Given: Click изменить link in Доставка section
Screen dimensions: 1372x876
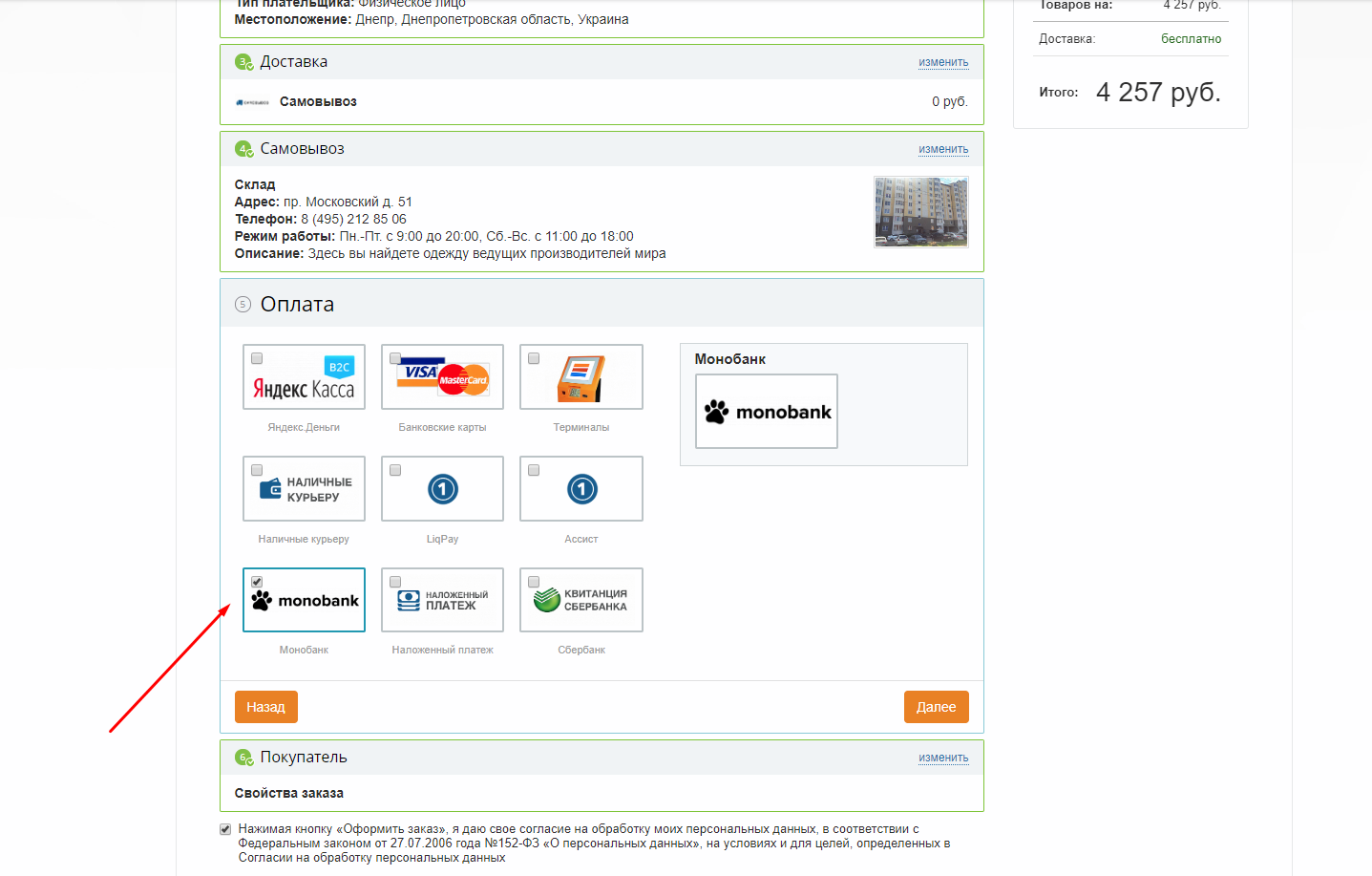Looking at the screenshot, I should (943, 62).
